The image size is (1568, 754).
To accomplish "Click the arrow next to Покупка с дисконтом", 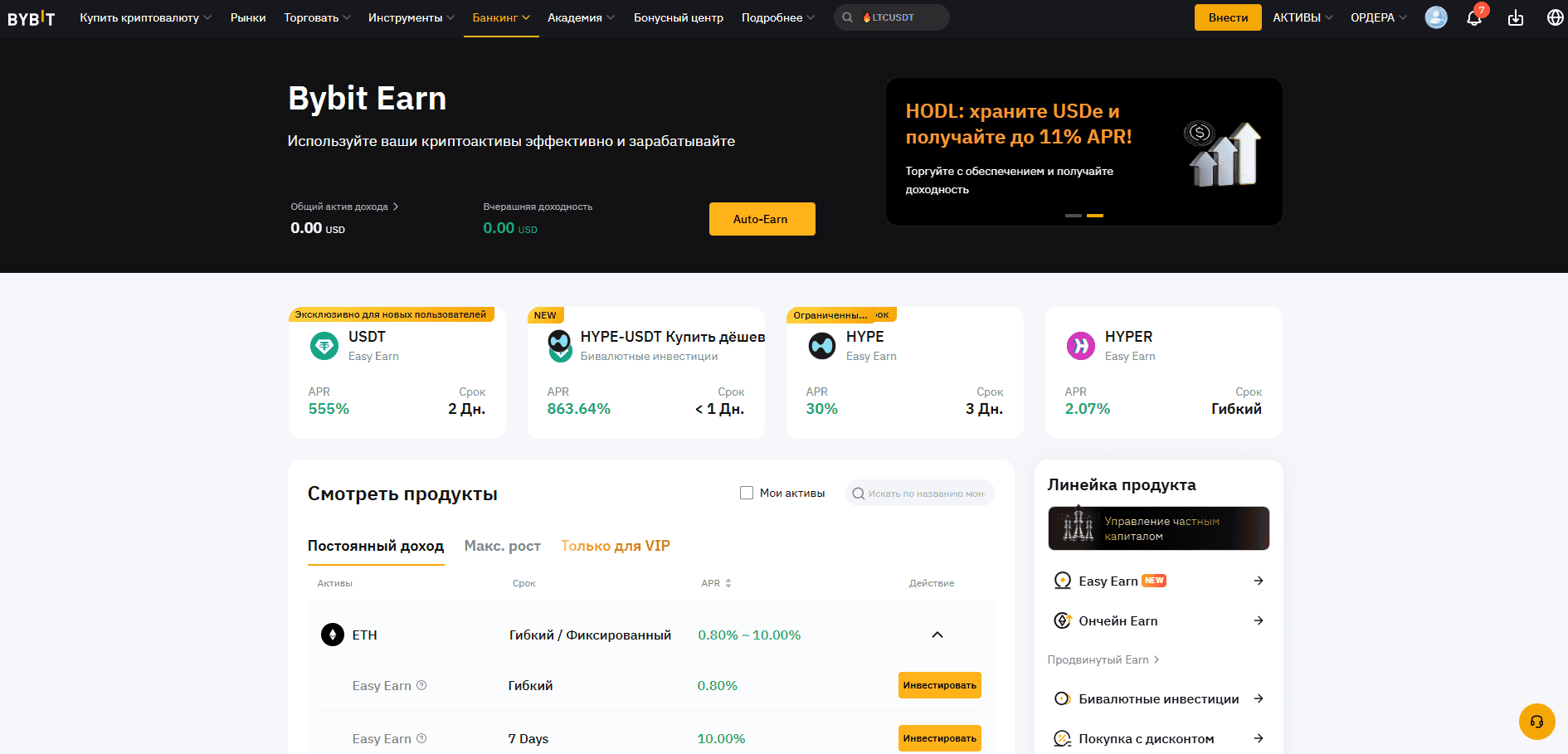I will click(x=1259, y=738).
